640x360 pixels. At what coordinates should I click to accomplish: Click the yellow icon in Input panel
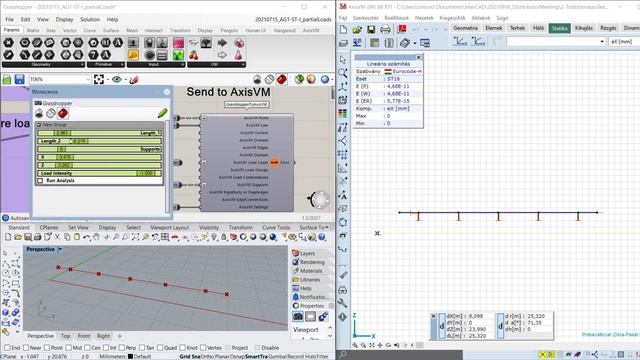tap(133, 55)
